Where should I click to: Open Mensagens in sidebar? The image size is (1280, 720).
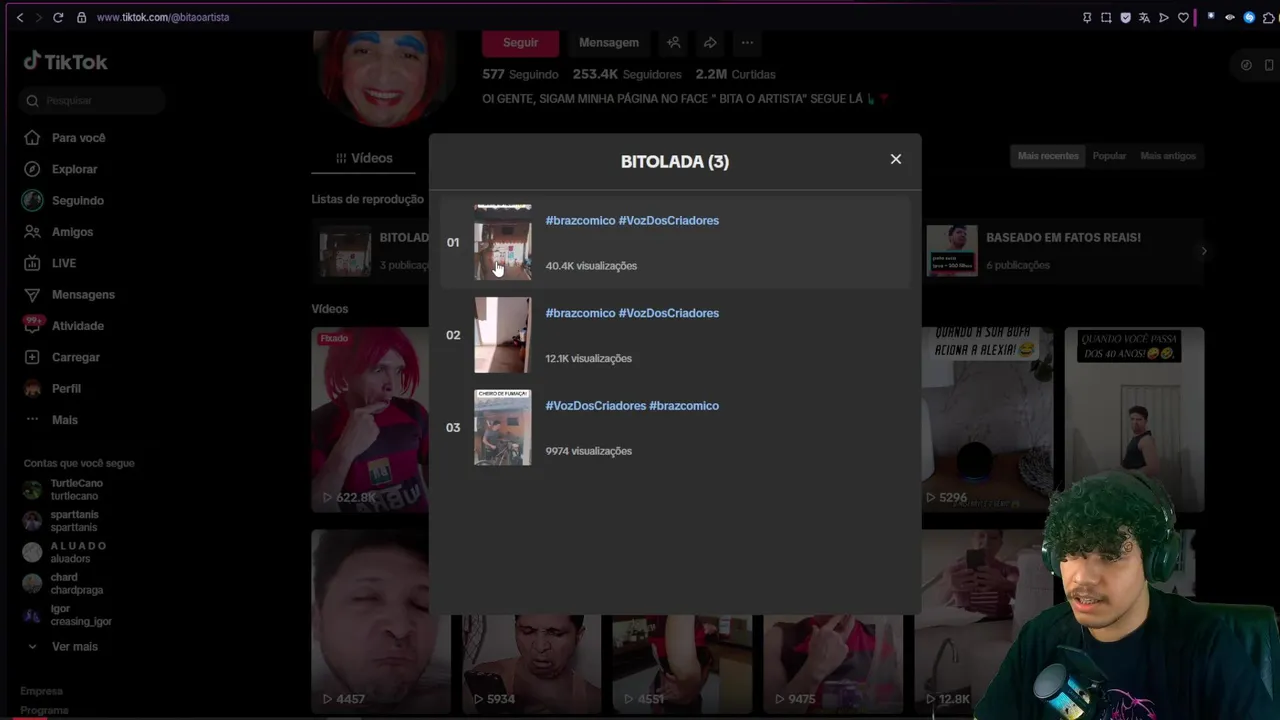[83, 294]
